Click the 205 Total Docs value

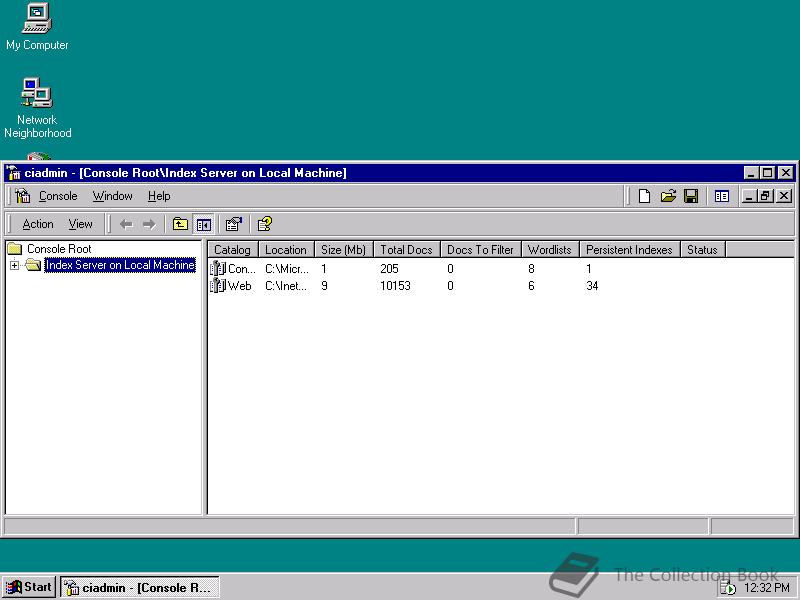point(389,268)
